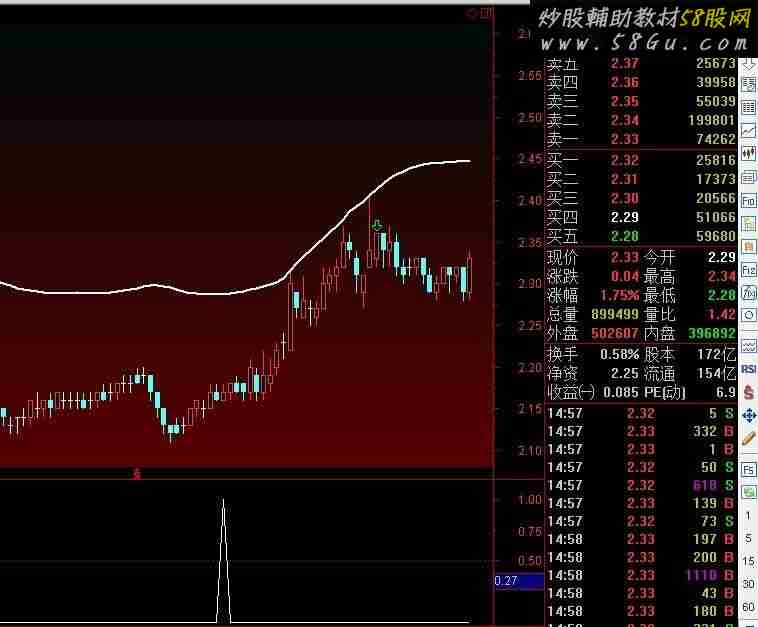This screenshot has width=758, height=627.
Task: Click the white spike in the indicator panel
Action: (223, 561)
